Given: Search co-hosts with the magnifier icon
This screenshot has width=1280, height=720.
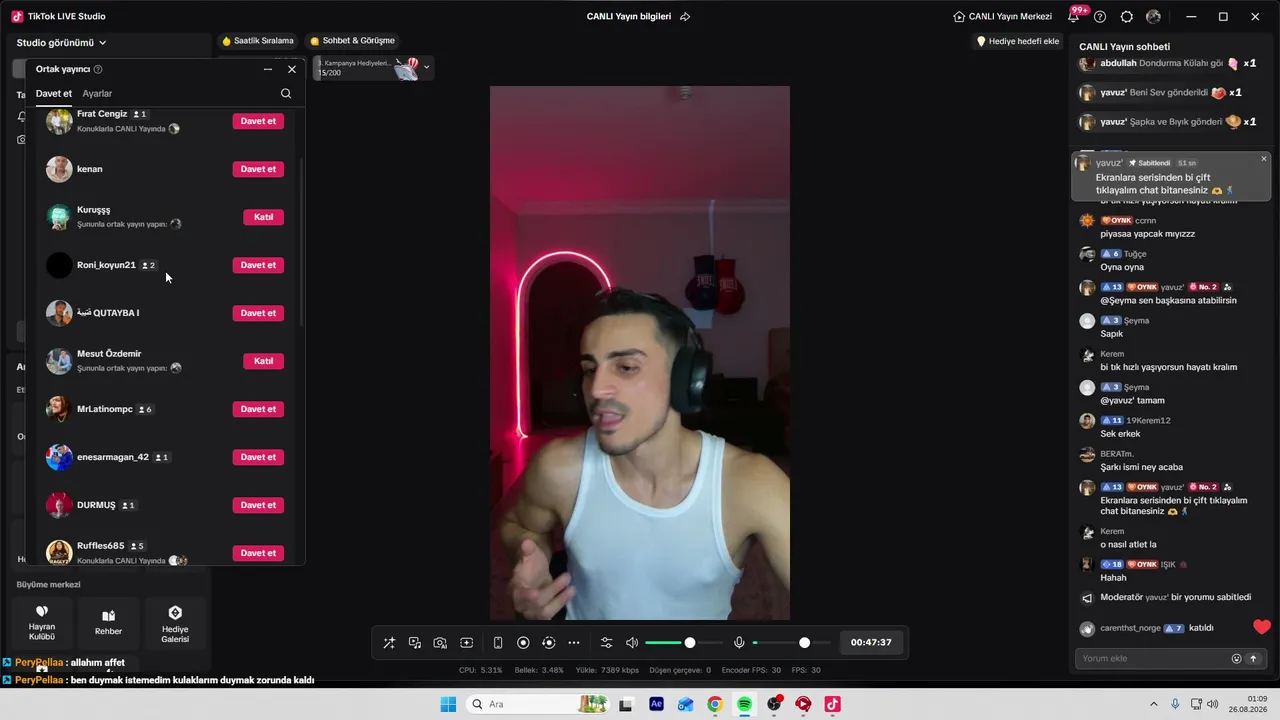Looking at the screenshot, I should point(286,94).
